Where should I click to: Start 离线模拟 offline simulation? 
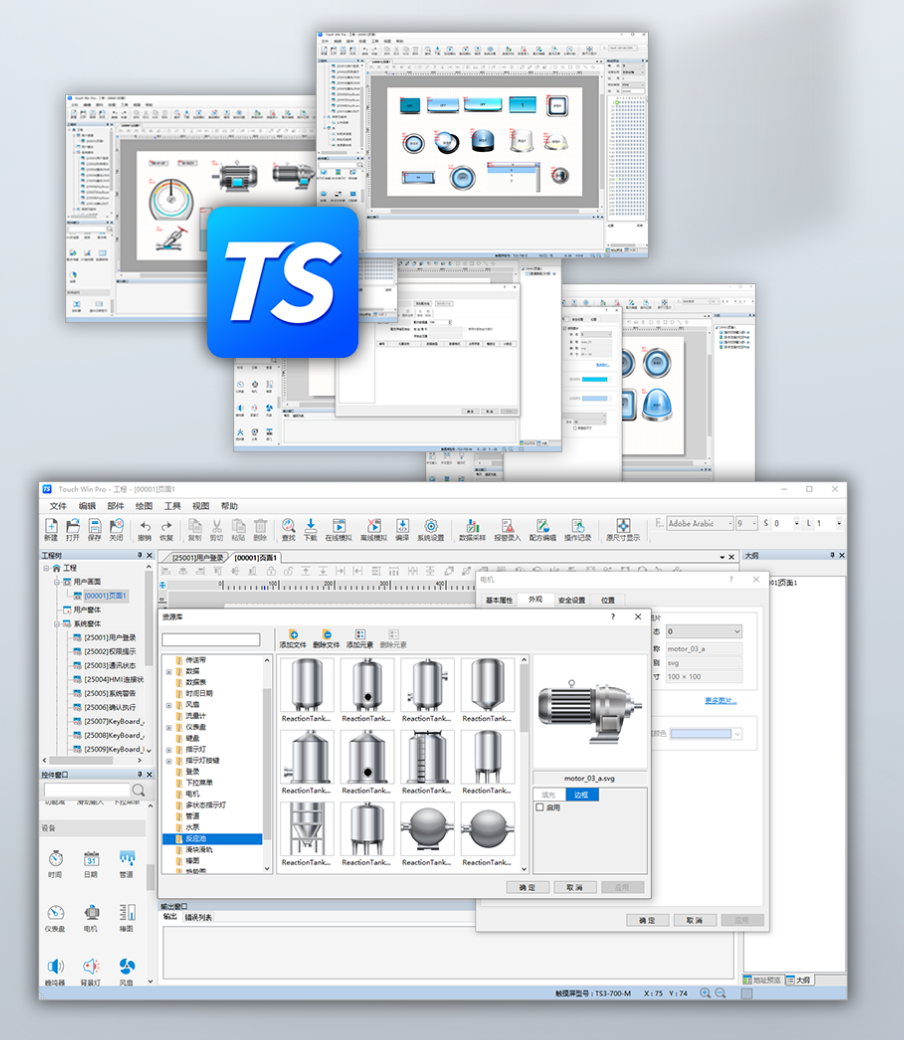[373, 529]
